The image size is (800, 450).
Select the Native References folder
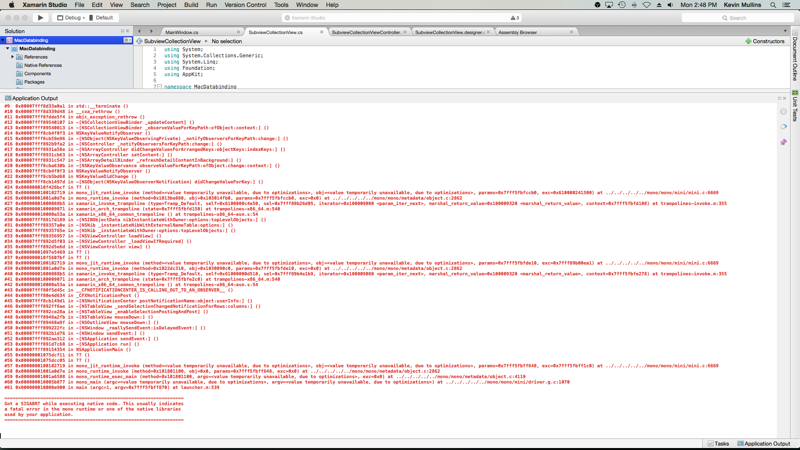[x=43, y=65]
